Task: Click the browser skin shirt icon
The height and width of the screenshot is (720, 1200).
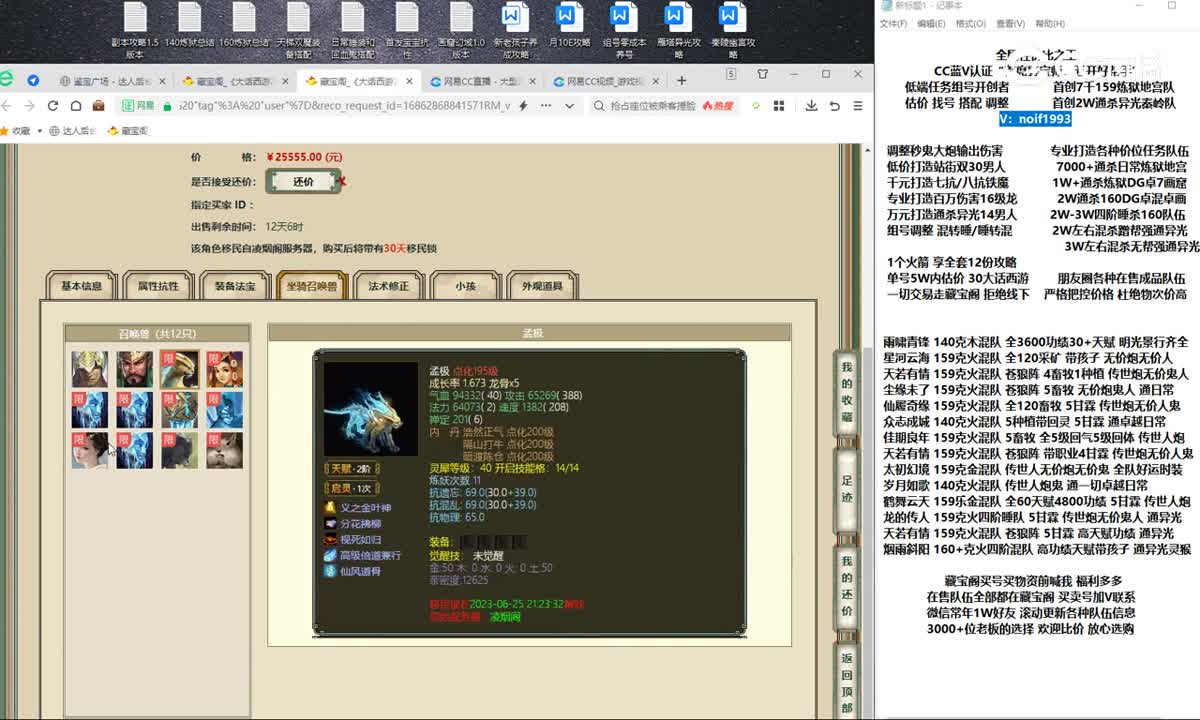Action: (x=763, y=74)
